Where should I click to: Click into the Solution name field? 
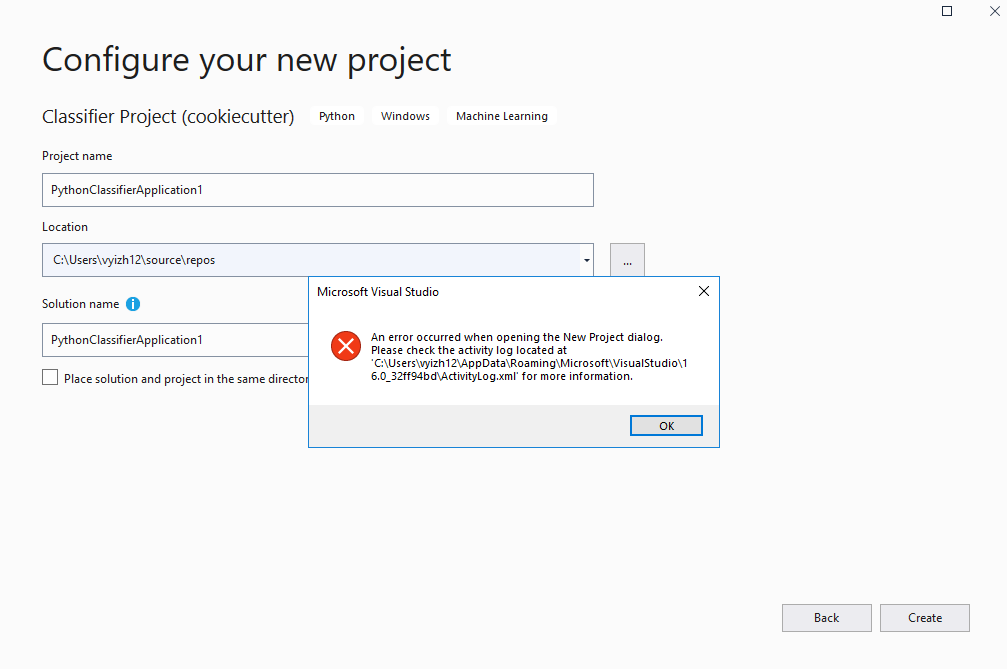[175, 340]
